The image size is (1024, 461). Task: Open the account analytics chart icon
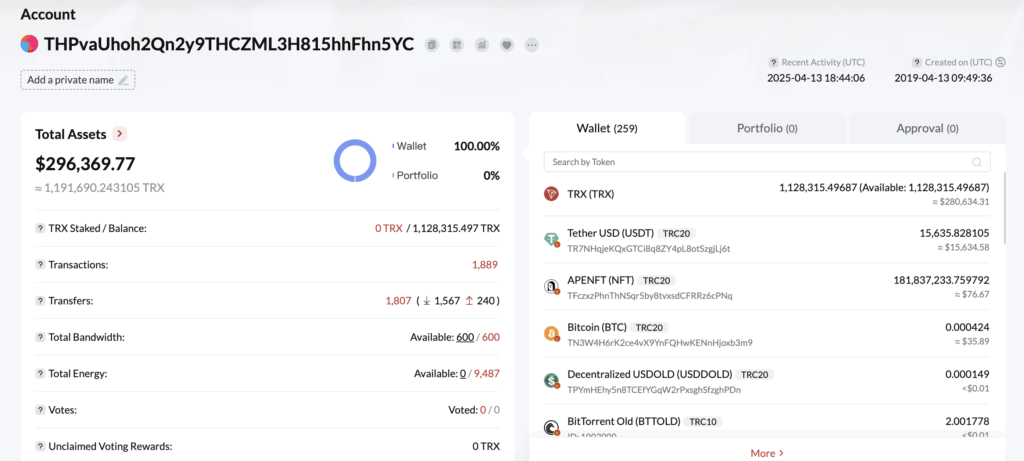[481, 45]
